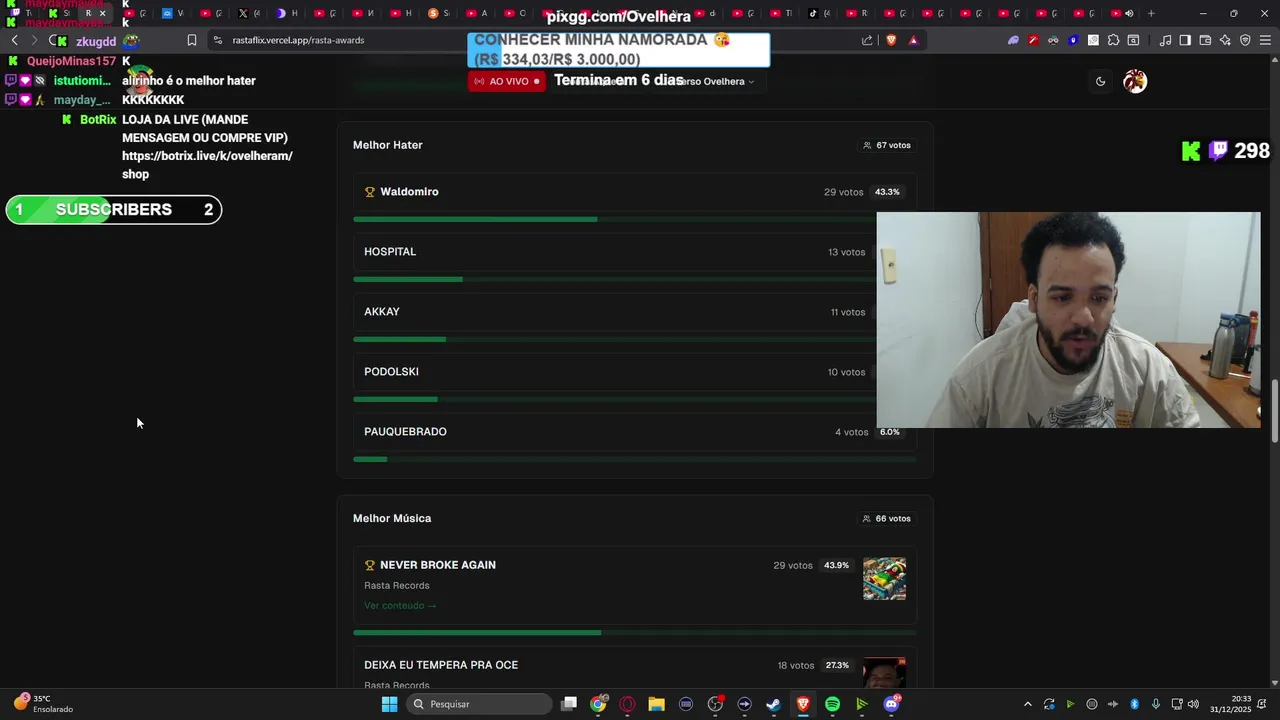Open NEVER BROKE AGAIN cover thumbnail

point(884,579)
